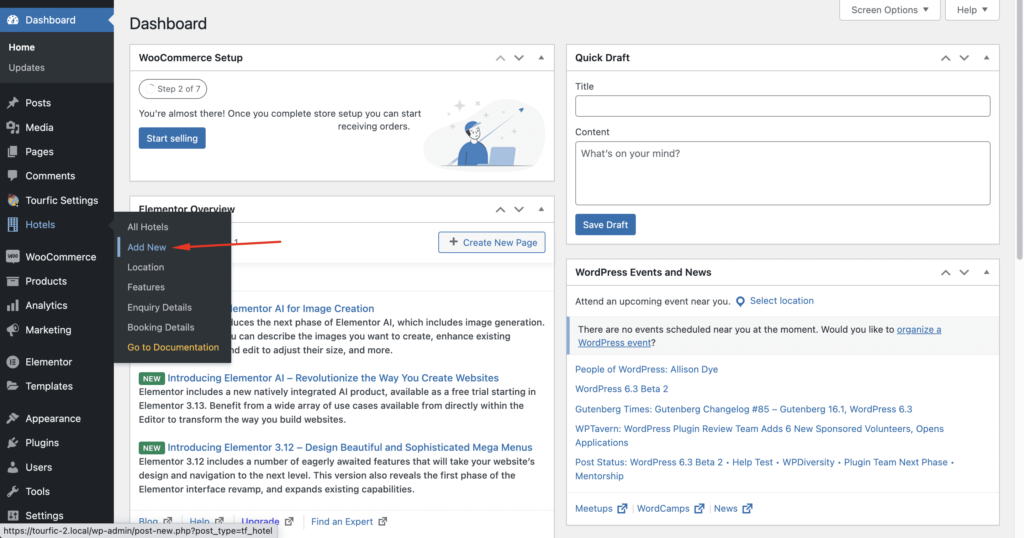Image resolution: width=1024 pixels, height=538 pixels.
Task: Open Introducing Elementor 3.12 Mega Menus link
Action: point(349,448)
